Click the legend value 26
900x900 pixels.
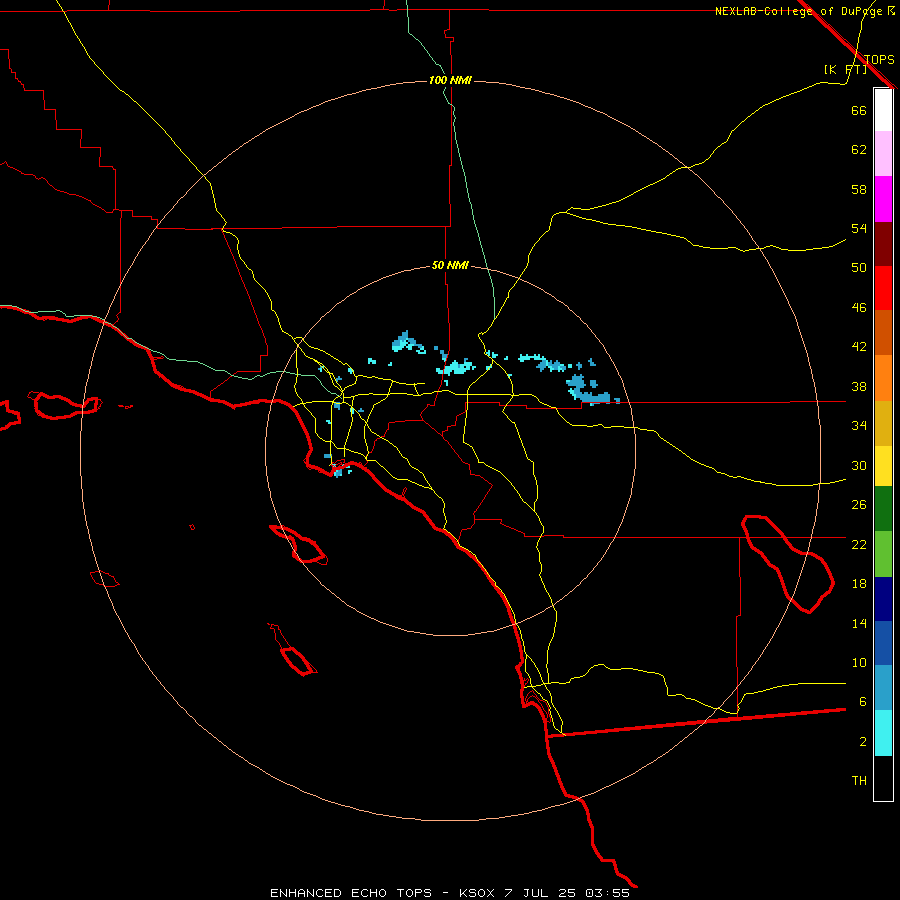point(859,505)
